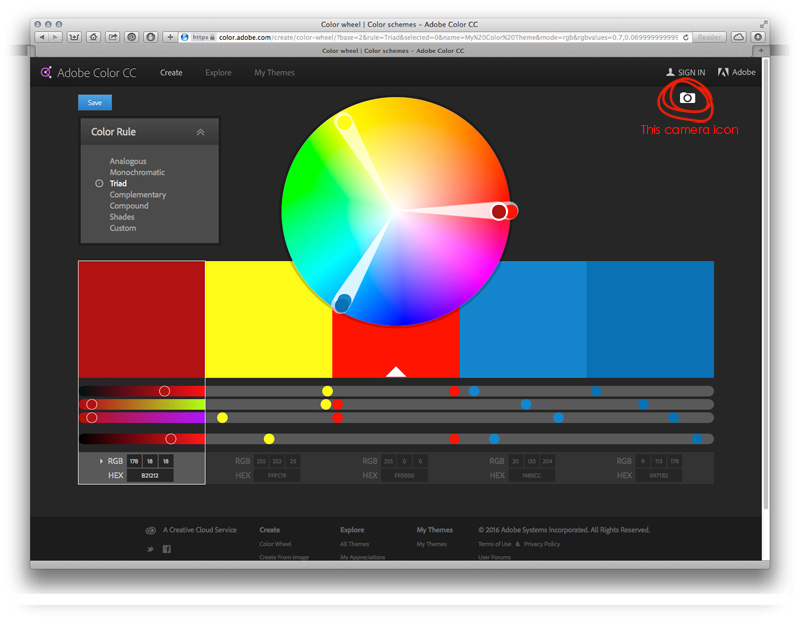Image resolution: width=800 pixels, height=622 pixels.
Task: Select the bright red base color swatch
Action: 395,352
